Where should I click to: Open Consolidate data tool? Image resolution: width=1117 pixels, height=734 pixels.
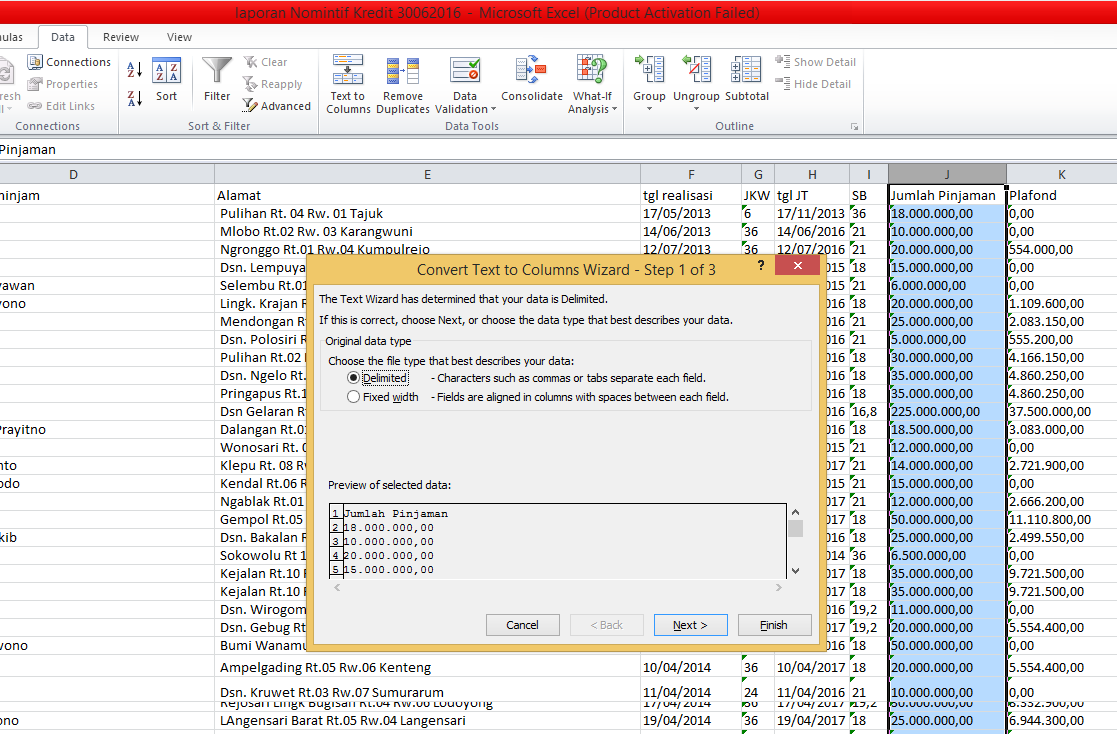531,80
